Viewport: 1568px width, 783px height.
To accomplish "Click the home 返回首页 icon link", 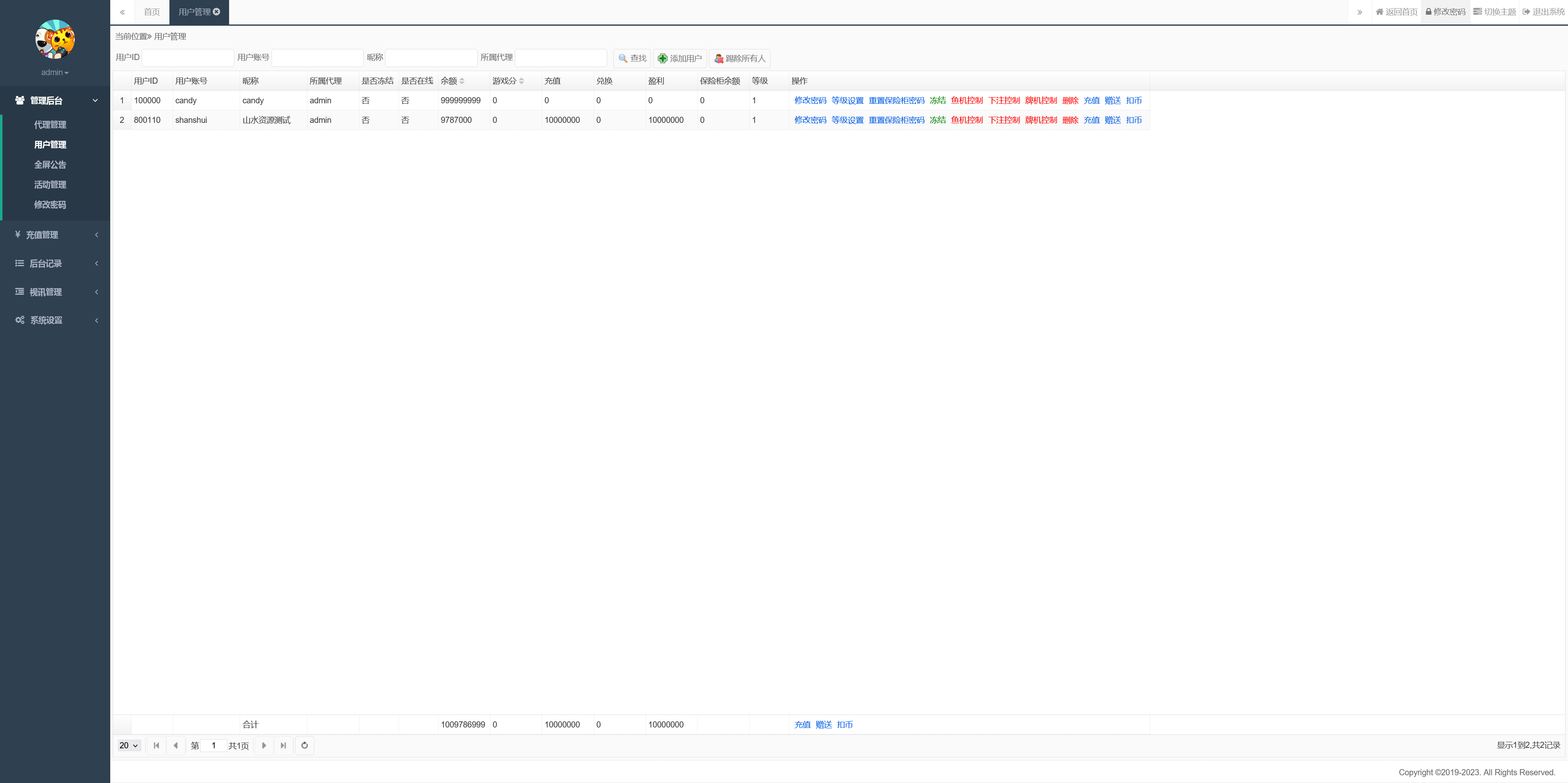I will pos(1396,11).
